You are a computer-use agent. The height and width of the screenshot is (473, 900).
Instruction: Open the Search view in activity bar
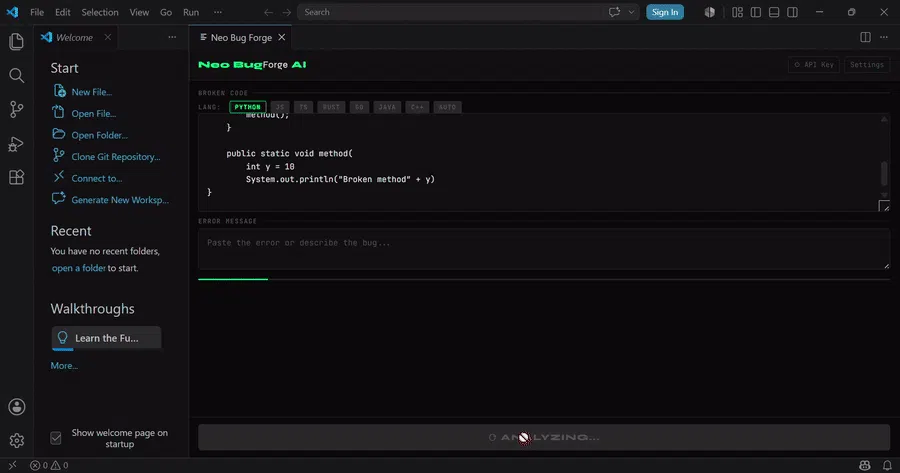[16, 75]
